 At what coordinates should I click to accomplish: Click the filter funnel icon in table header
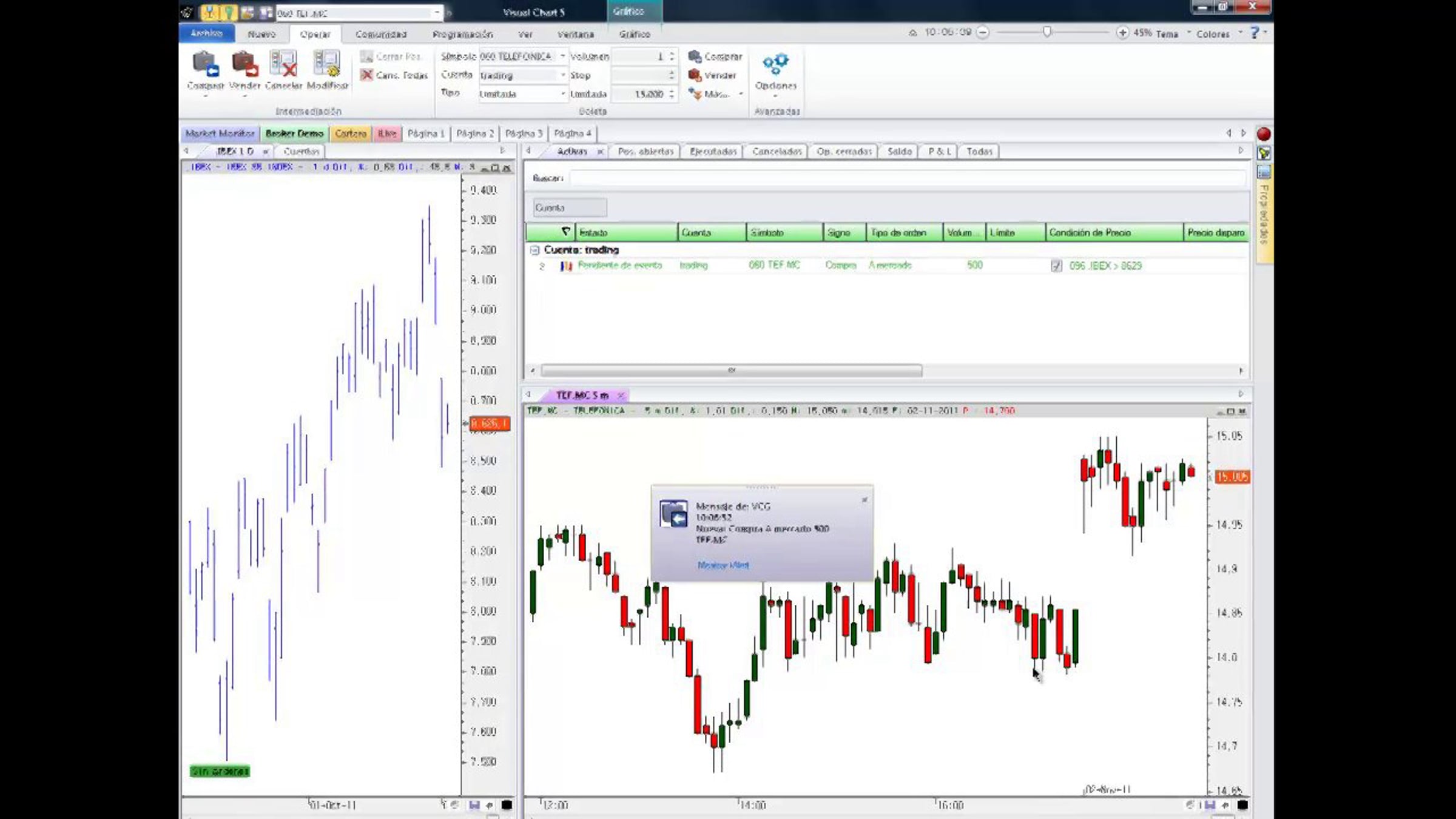tap(565, 232)
